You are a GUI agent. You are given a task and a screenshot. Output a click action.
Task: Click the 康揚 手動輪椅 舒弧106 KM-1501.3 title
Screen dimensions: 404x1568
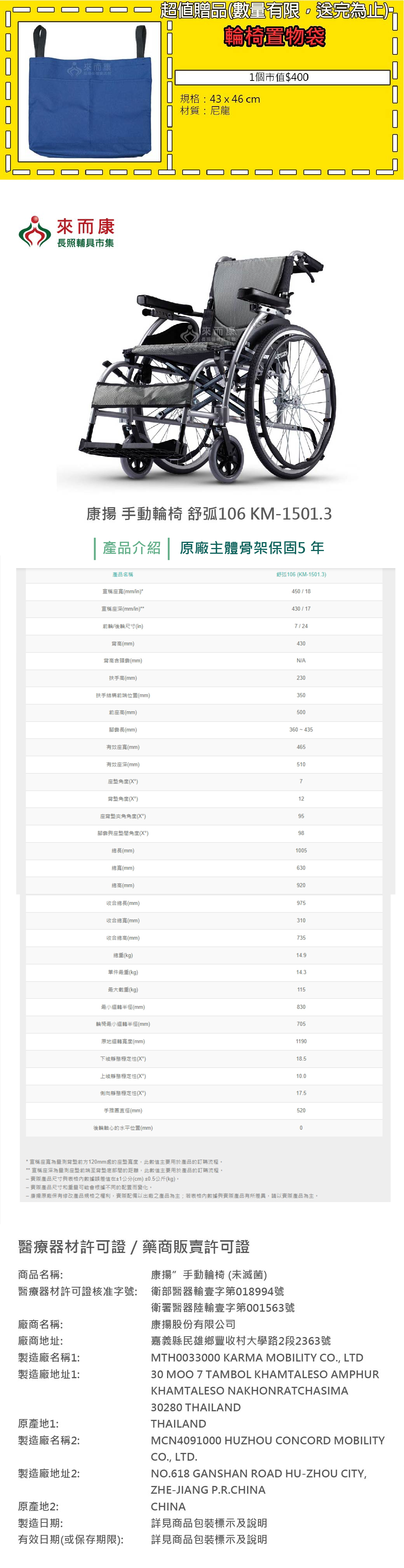[x=209, y=514]
